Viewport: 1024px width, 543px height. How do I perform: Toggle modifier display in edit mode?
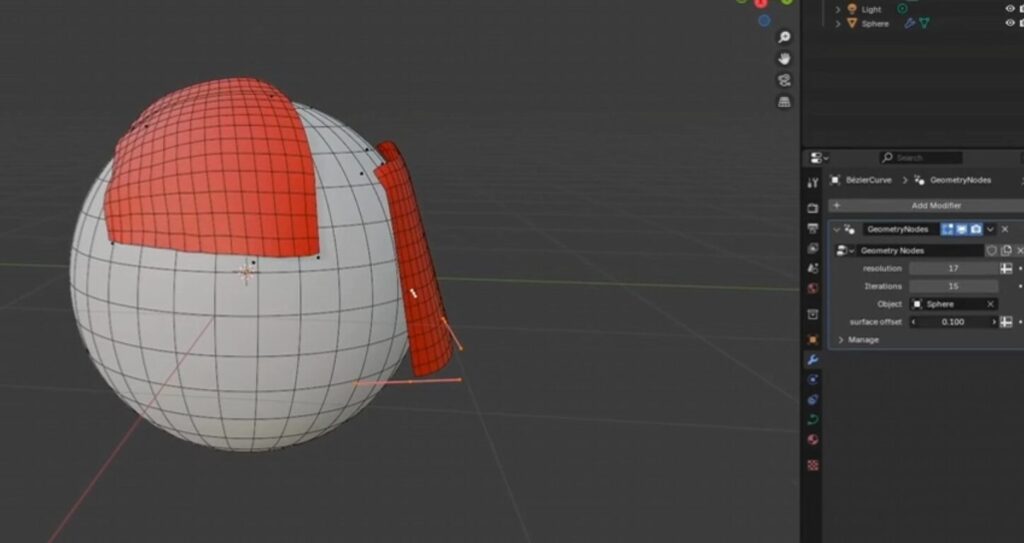tap(948, 229)
